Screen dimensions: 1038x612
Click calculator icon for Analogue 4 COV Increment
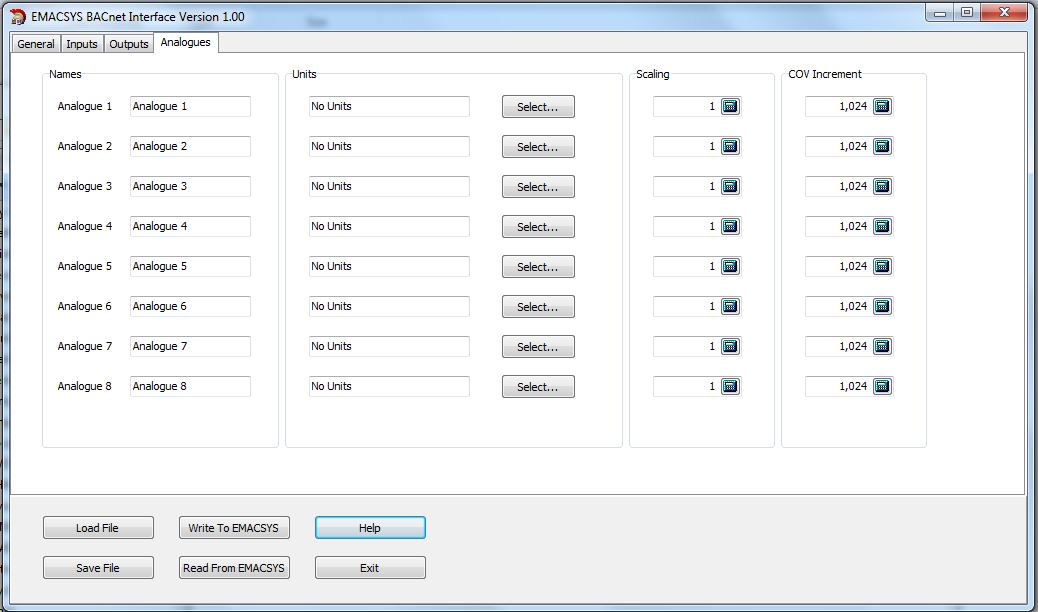coord(882,227)
